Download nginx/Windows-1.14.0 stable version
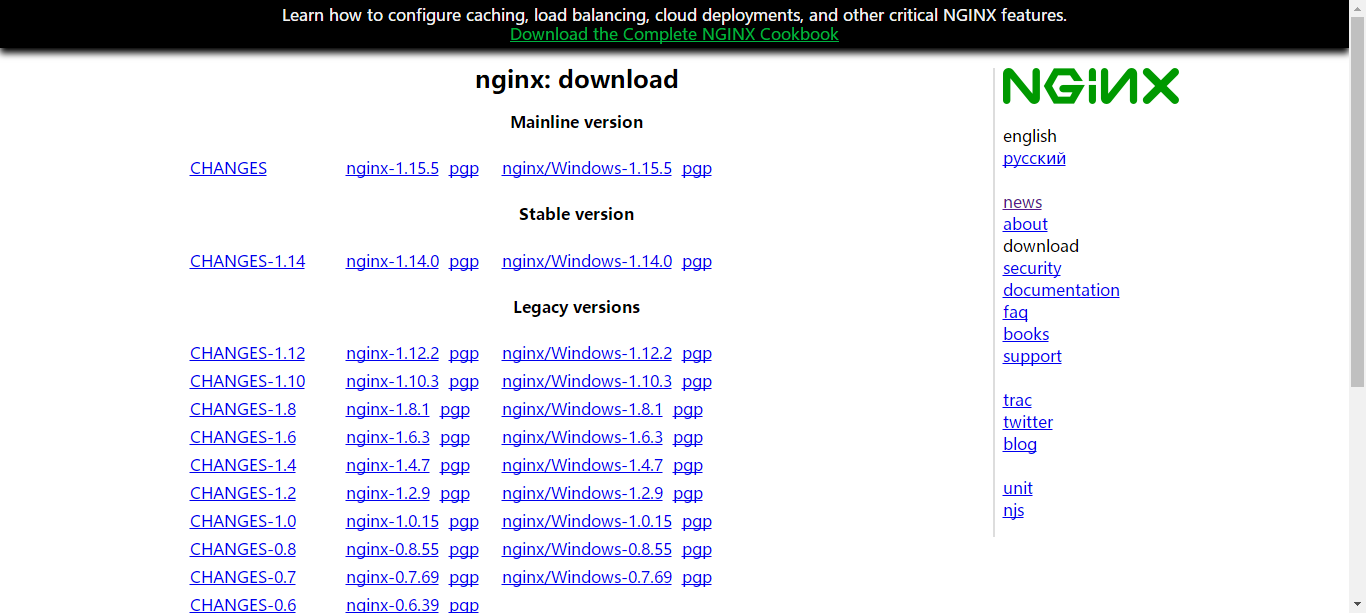This screenshot has width=1366, height=613. tap(587, 261)
